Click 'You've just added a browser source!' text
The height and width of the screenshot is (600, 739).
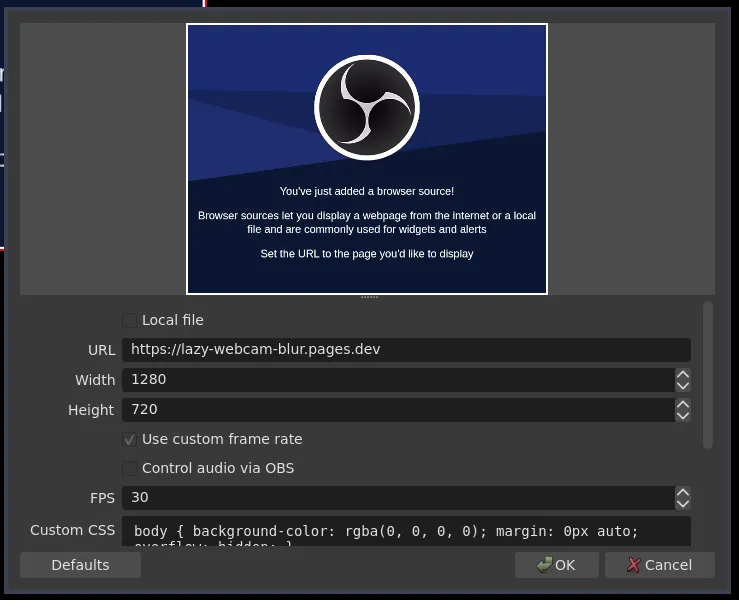[x=367, y=191]
